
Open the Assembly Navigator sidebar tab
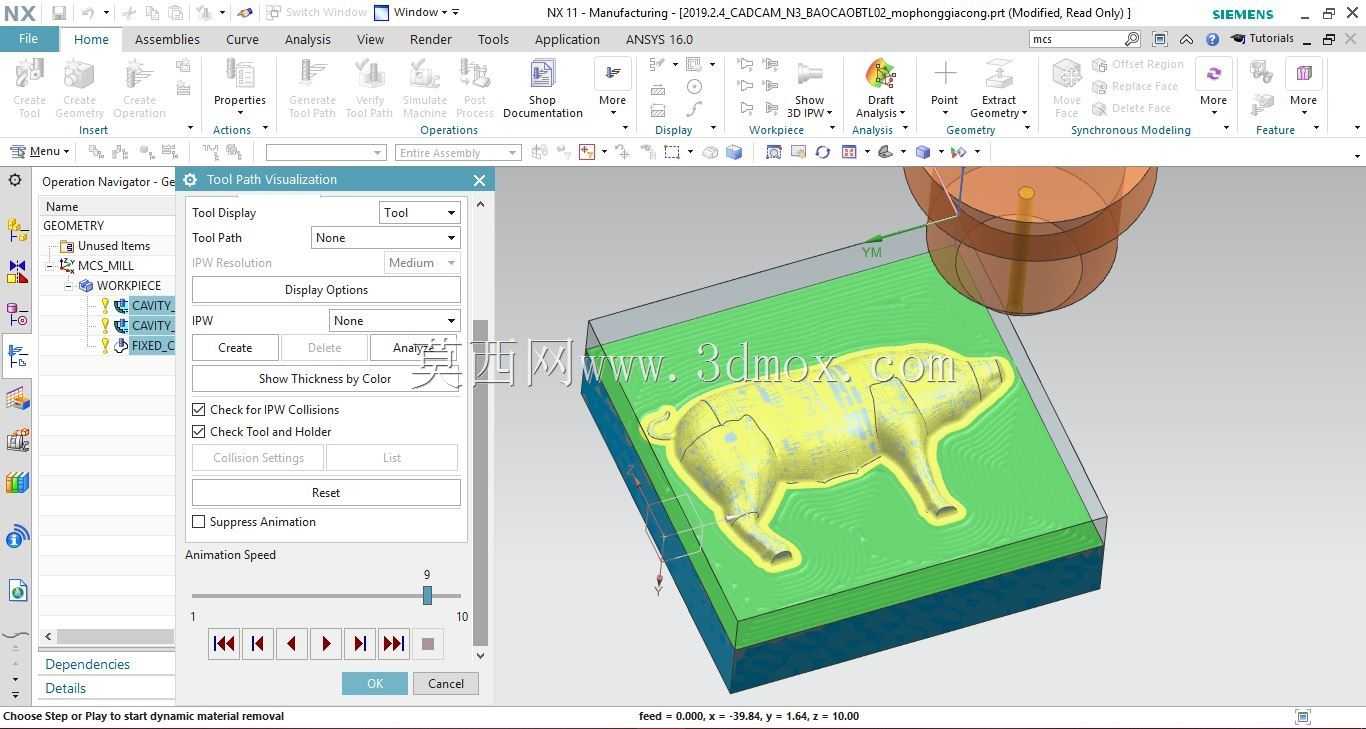pos(17,229)
